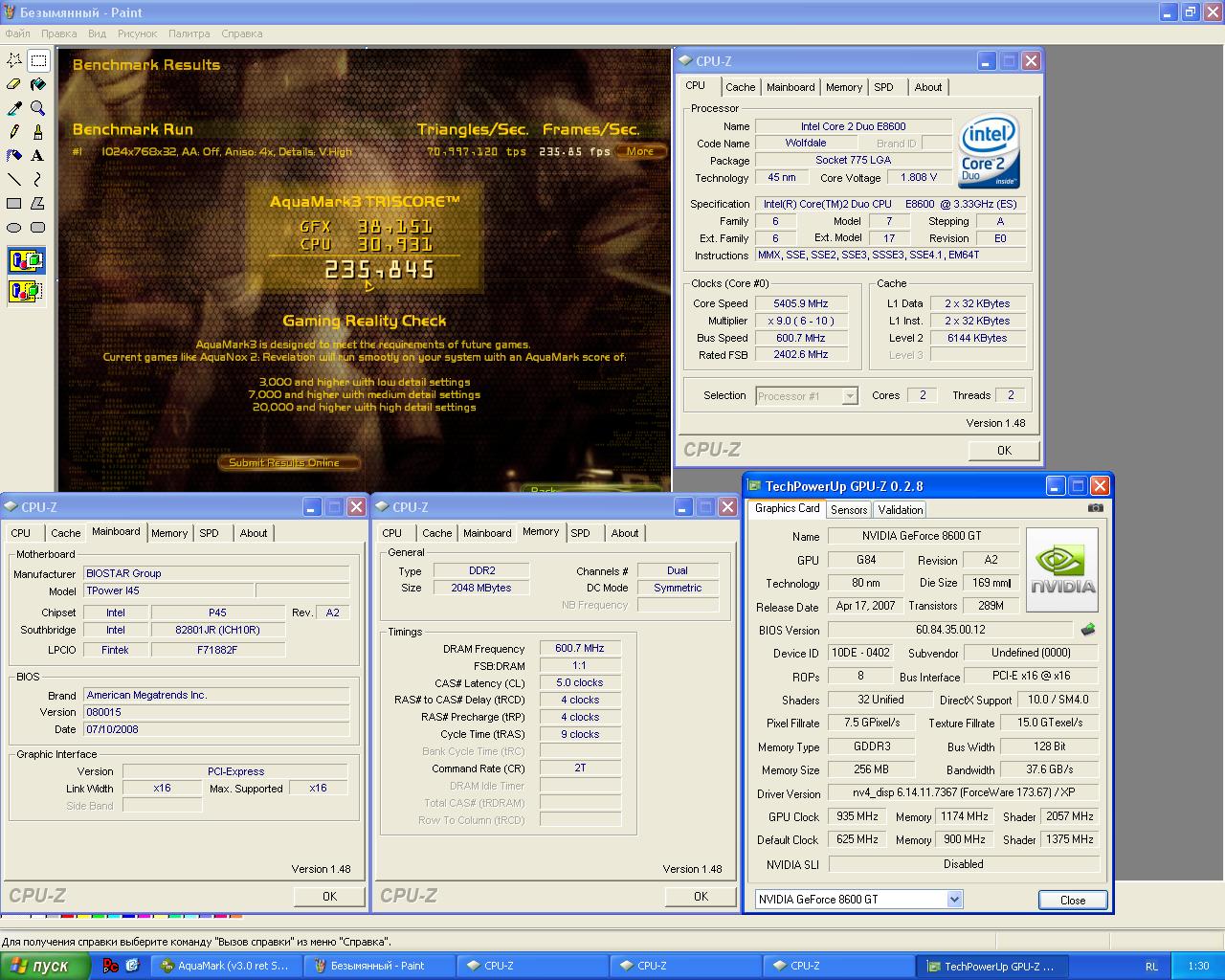Click the GPU Clock value 935 MHz
Screen dimensions: 1225x980
coord(857,816)
